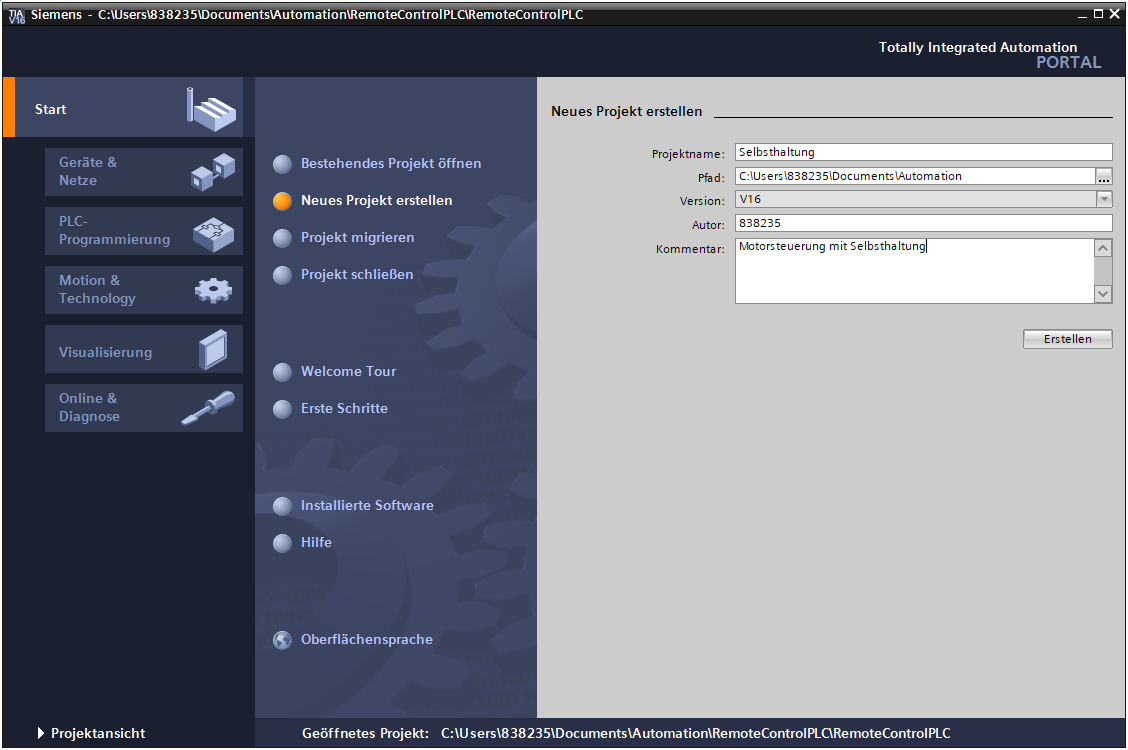The height and width of the screenshot is (750, 1128).
Task: Open the Visualisierung portal
Action: (x=144, y=349)
